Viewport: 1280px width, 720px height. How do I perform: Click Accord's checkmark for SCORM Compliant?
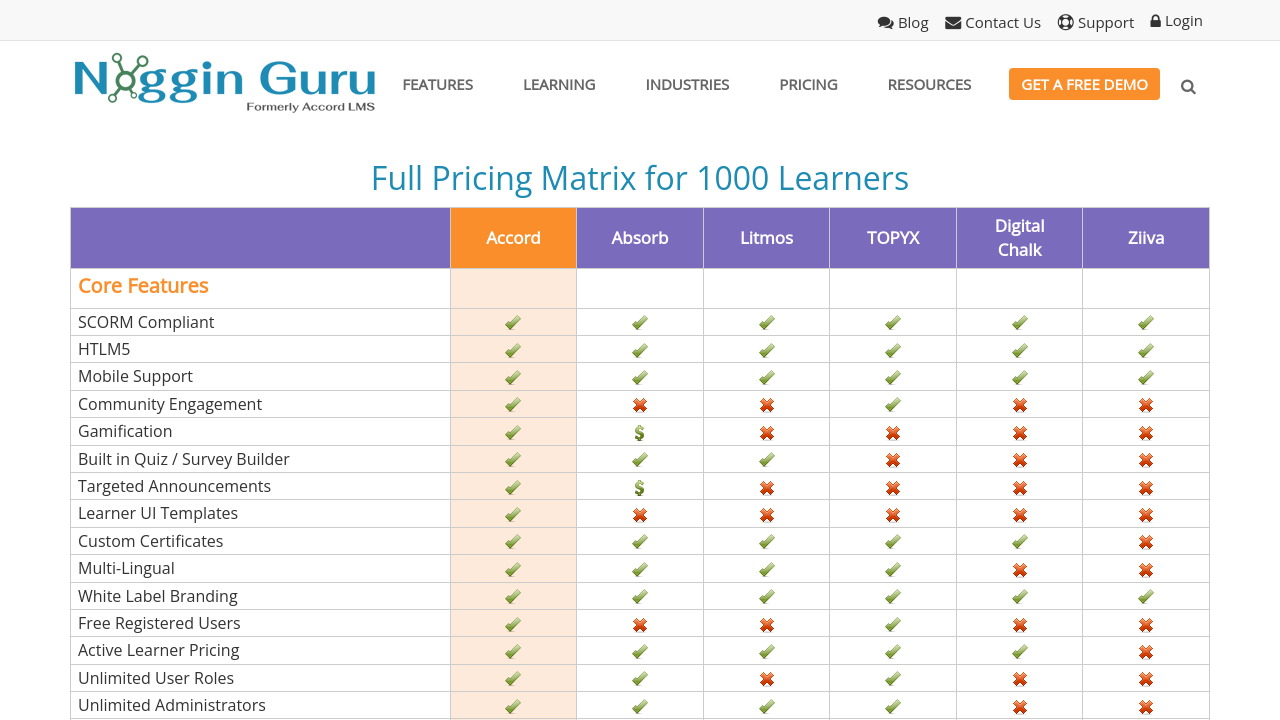[x=513, y=323]
